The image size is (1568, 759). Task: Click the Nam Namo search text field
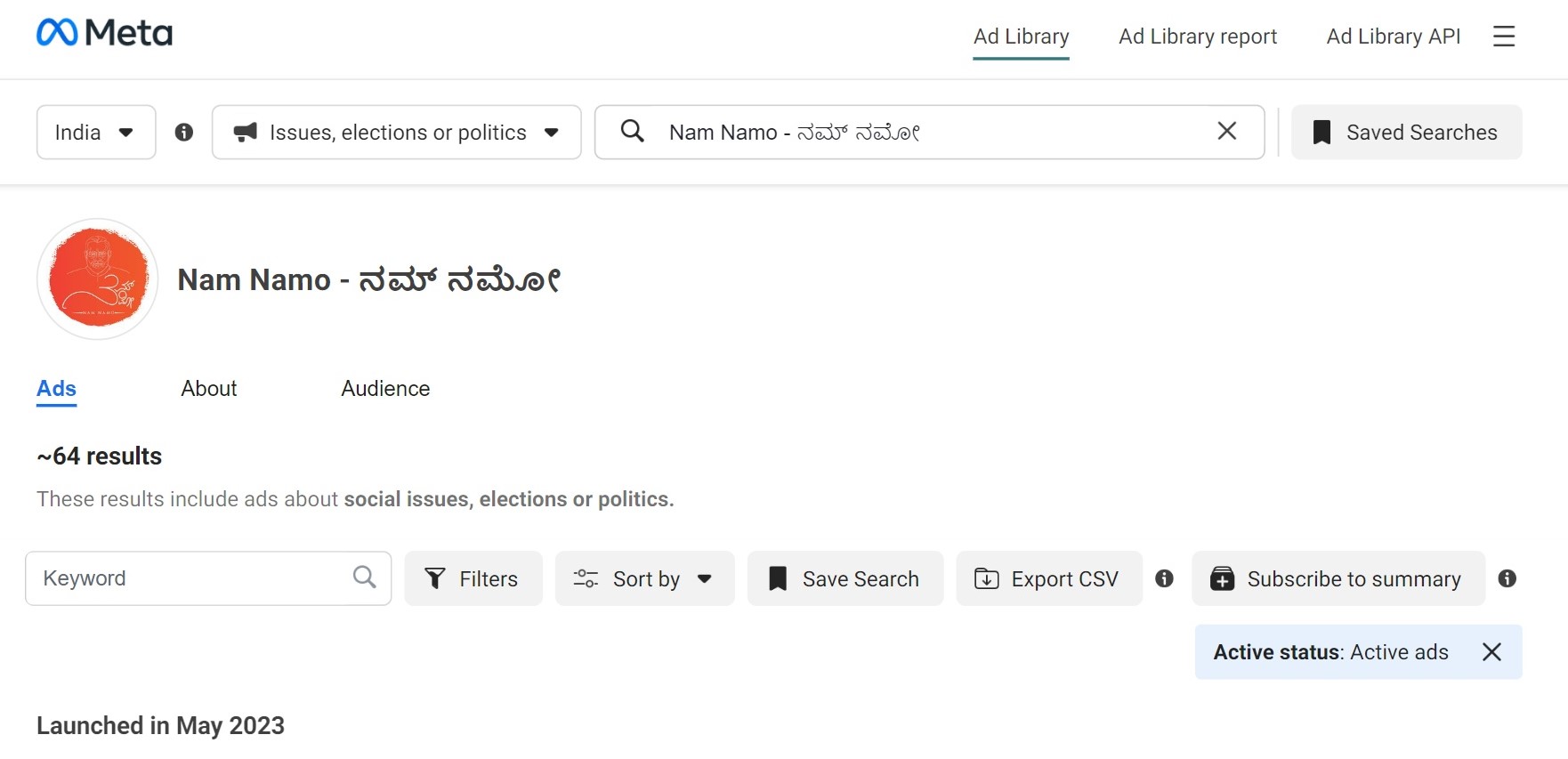coord(930,133)
